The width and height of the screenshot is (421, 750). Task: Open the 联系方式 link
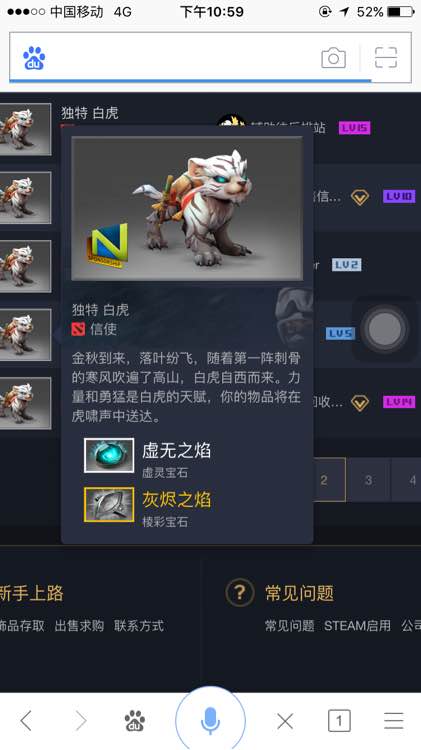(139, 626)
